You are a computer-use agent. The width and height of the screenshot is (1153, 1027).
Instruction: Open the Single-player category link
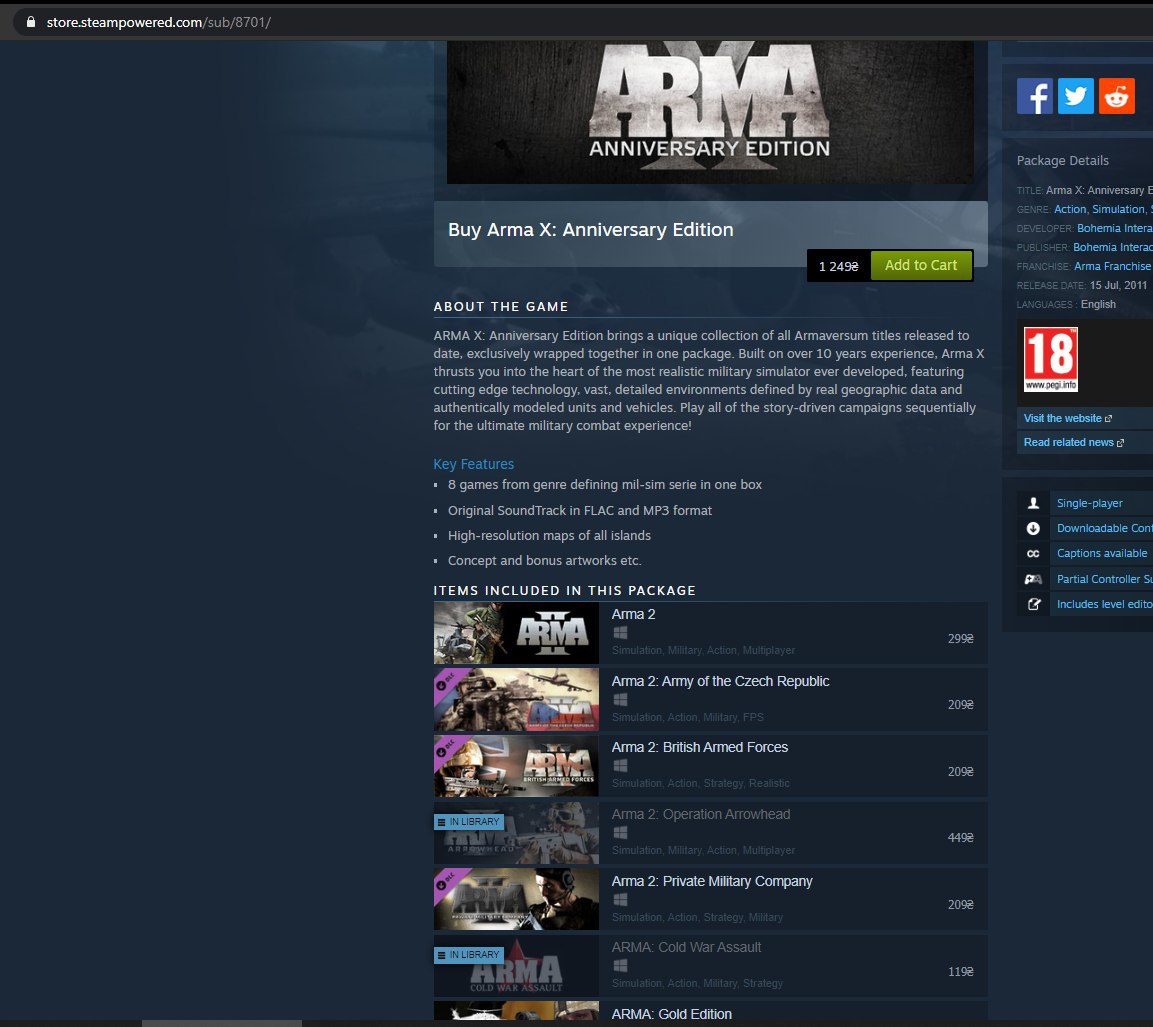[x=1089, y=504]
